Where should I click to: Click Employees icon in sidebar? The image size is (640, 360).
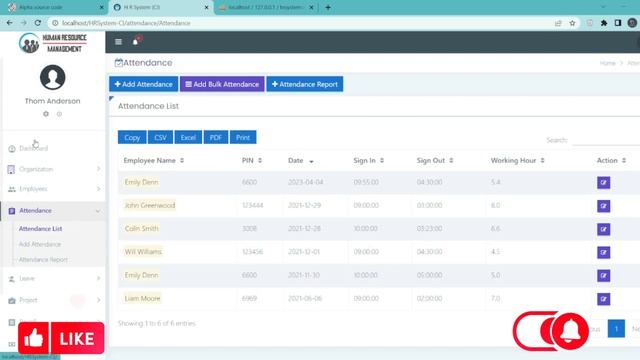[x=12, y=189]
